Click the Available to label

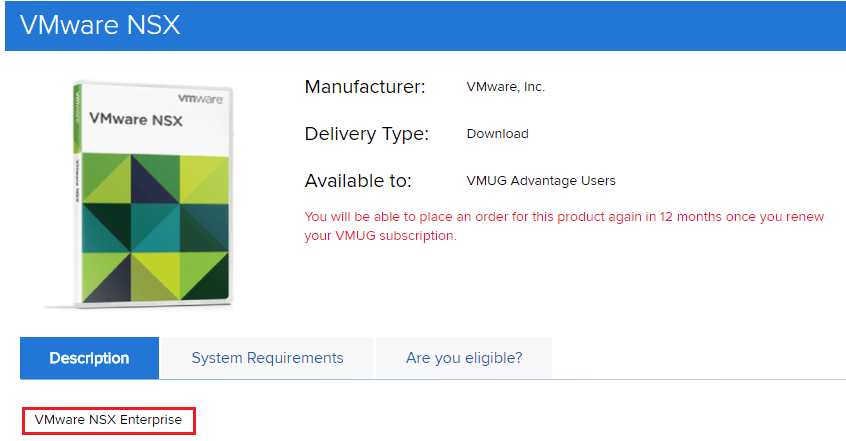tap(358, 181)
